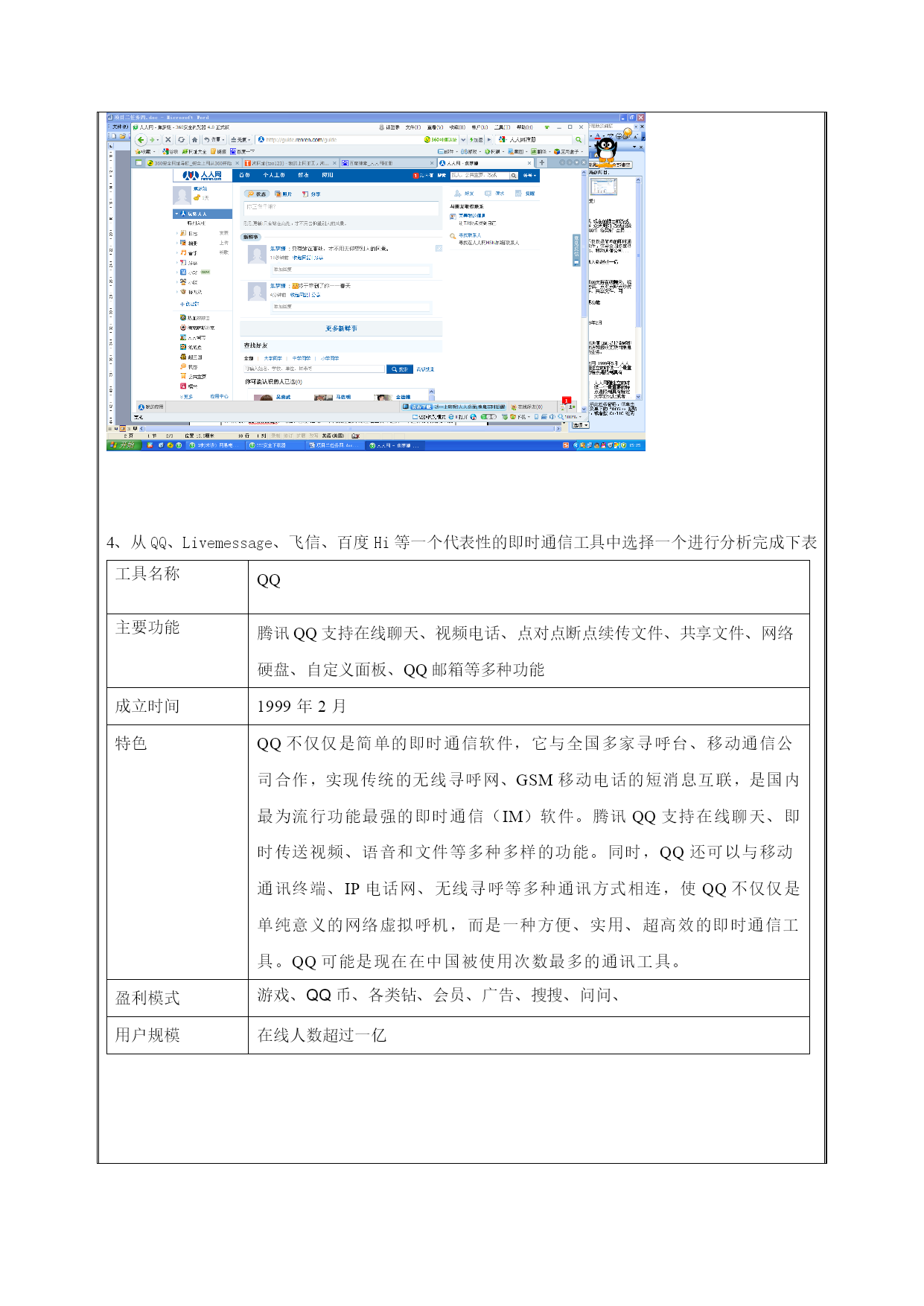Click the 人人网 logo
The width and height of the screenshot is (924, 1306).
[x=203, y=176]
